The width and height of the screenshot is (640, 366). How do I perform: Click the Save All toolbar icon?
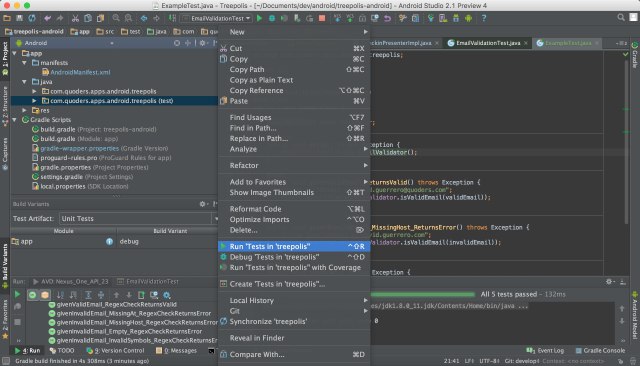[x=19, y=18]
